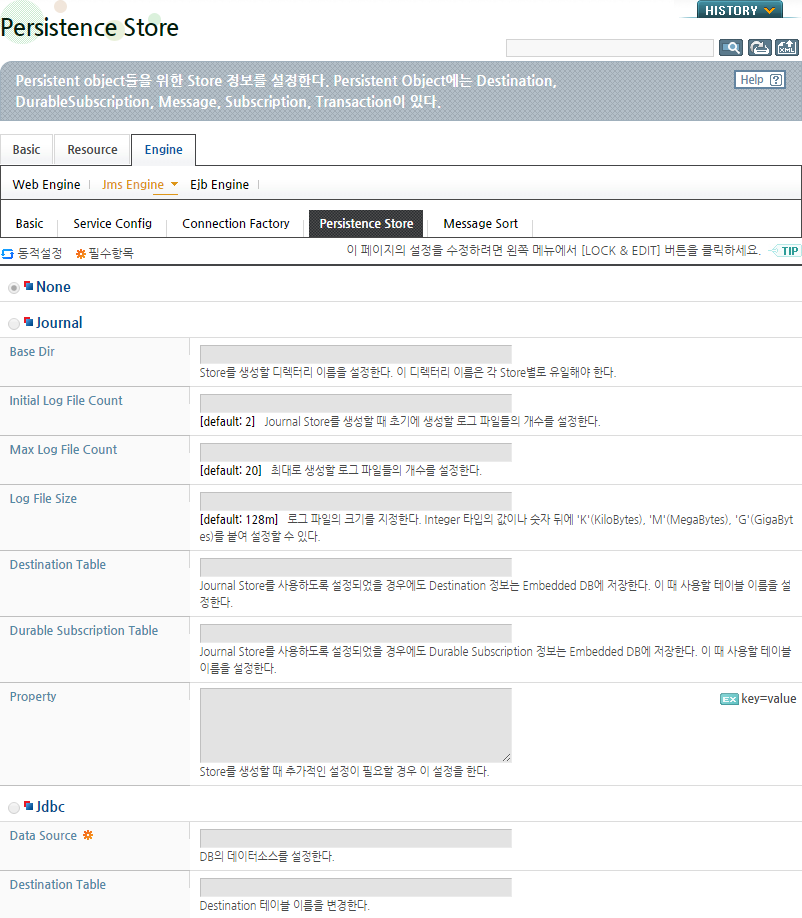Viewport: 802px width, 918px height.
Task: Click the Property label
Action: [x=33, y=697]
